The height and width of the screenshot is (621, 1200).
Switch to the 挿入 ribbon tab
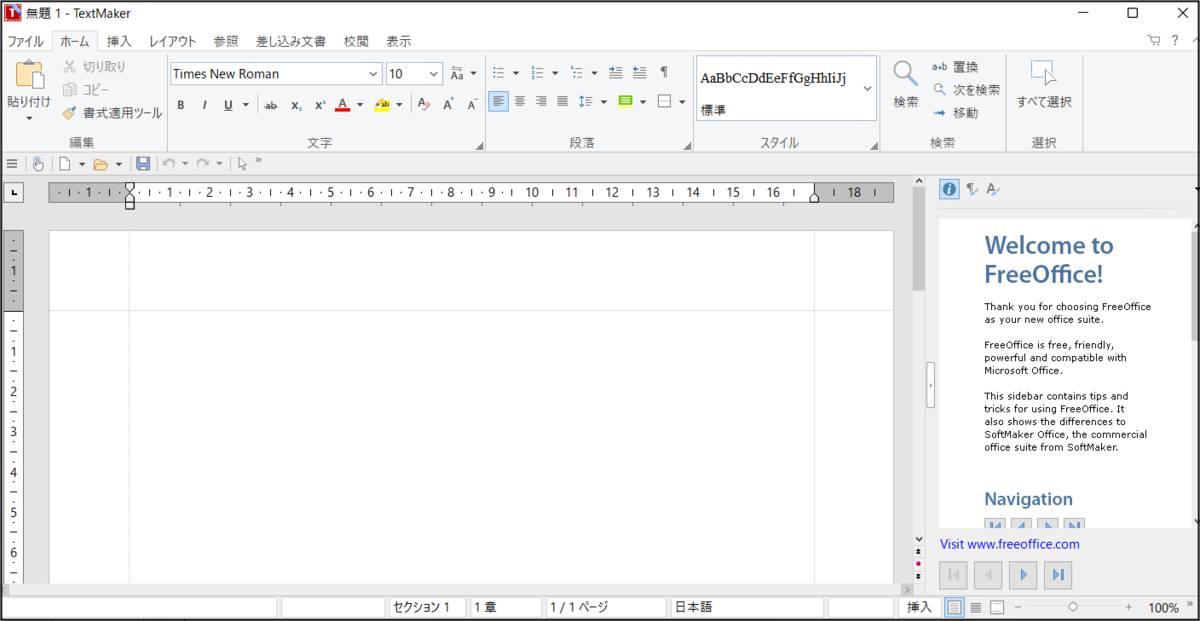tap(119, 41)
